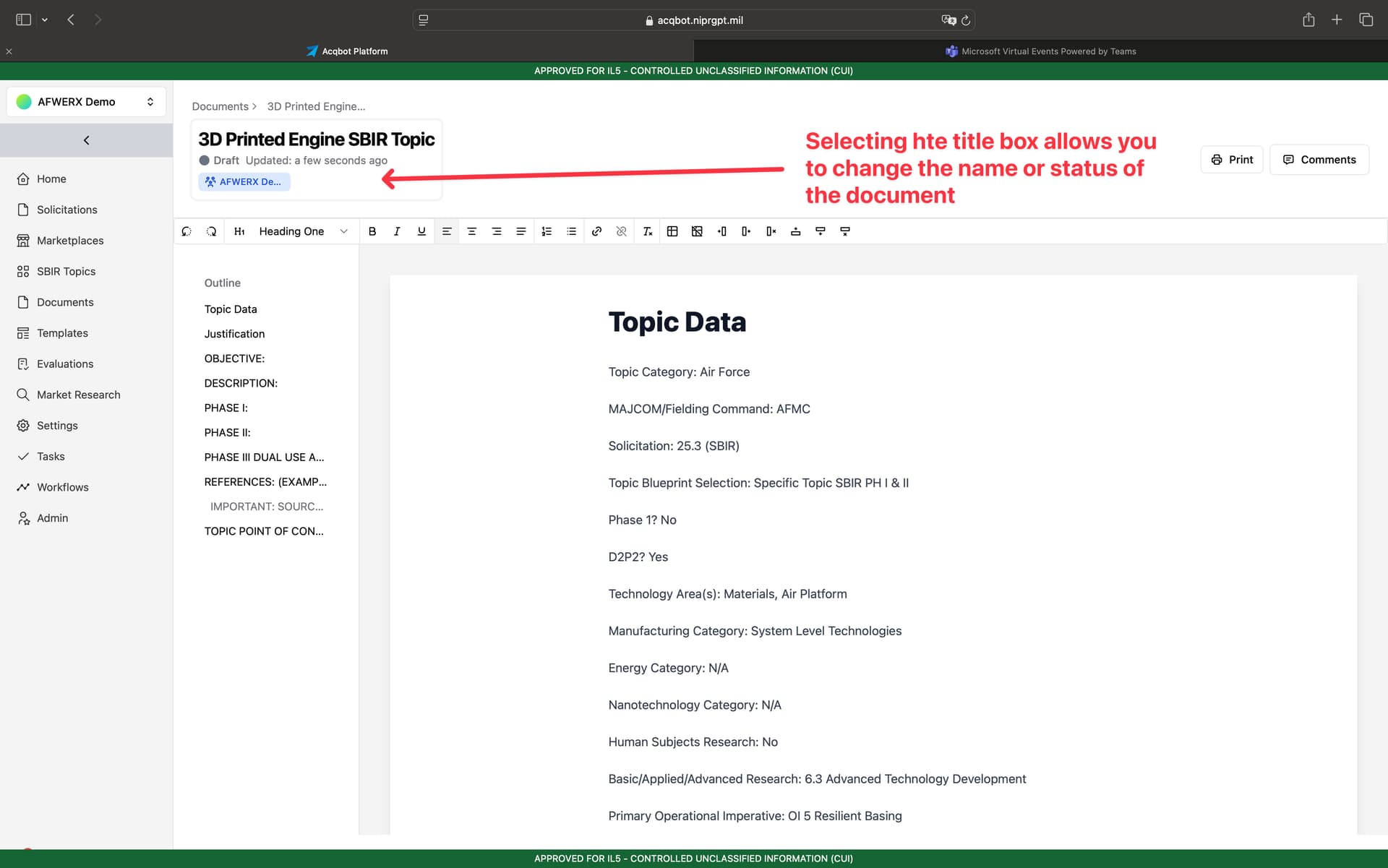The width and height of the screenshot is (1388, 868).
Task: Switch to Microsoft Virtual Events browser tab
Action: pos(1040,51)
